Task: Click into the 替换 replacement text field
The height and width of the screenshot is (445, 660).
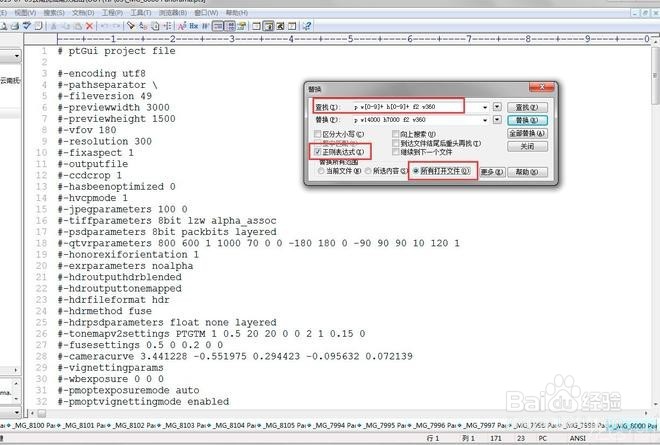Action: 415,120
